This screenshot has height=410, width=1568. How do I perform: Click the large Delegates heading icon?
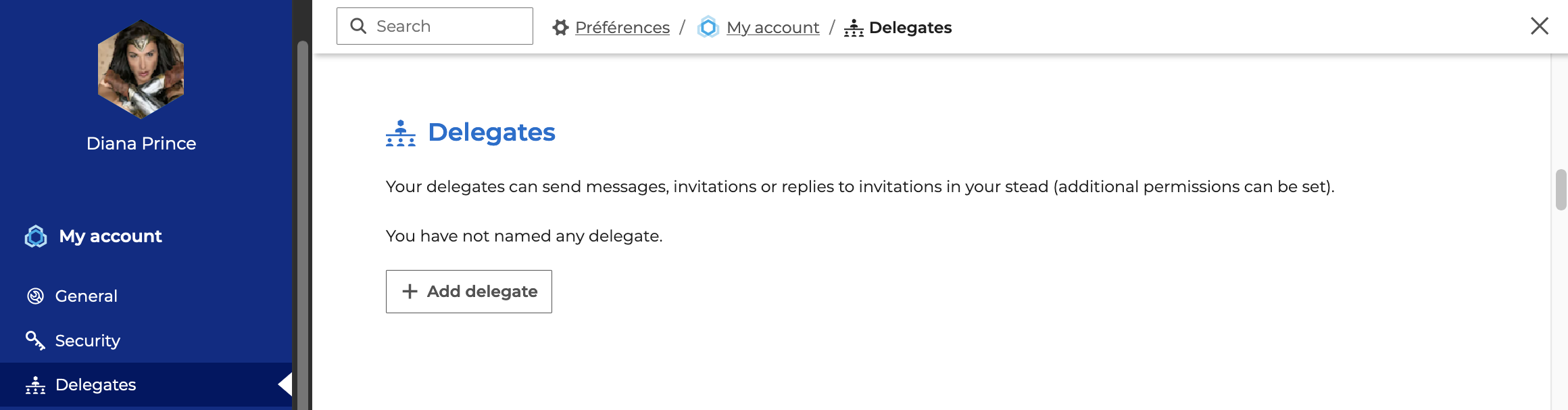pos(401,133)
